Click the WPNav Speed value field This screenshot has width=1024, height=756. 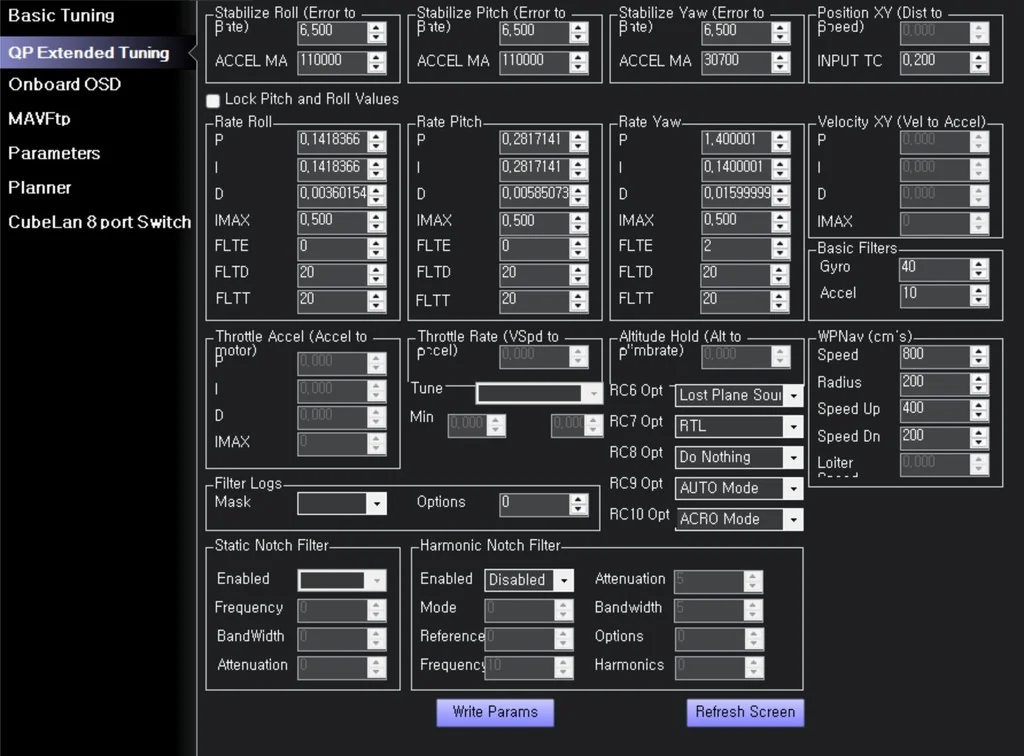point(933,355)
